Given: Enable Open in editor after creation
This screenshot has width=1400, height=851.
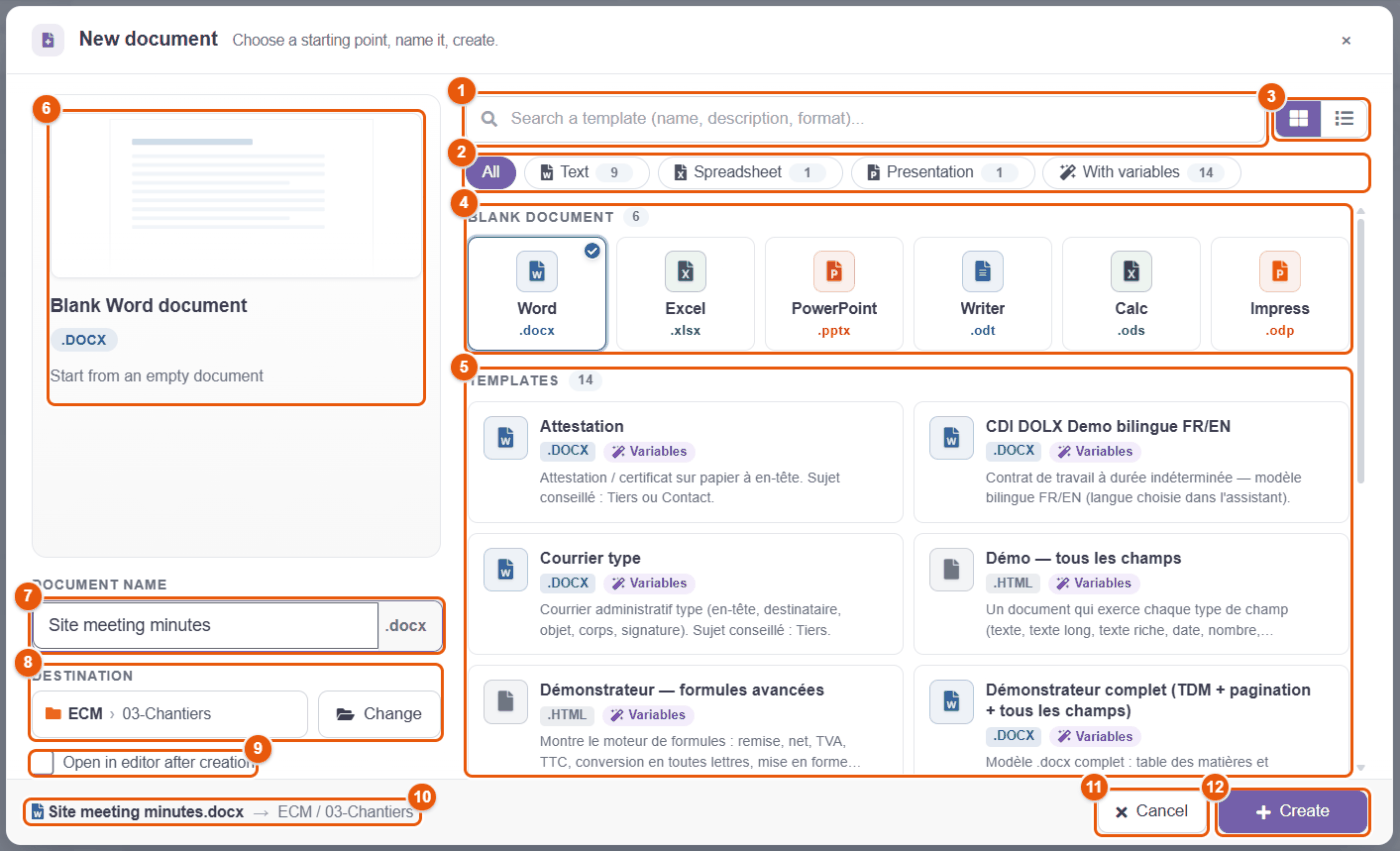Looking at the screenshot, I should pos(43,762).
